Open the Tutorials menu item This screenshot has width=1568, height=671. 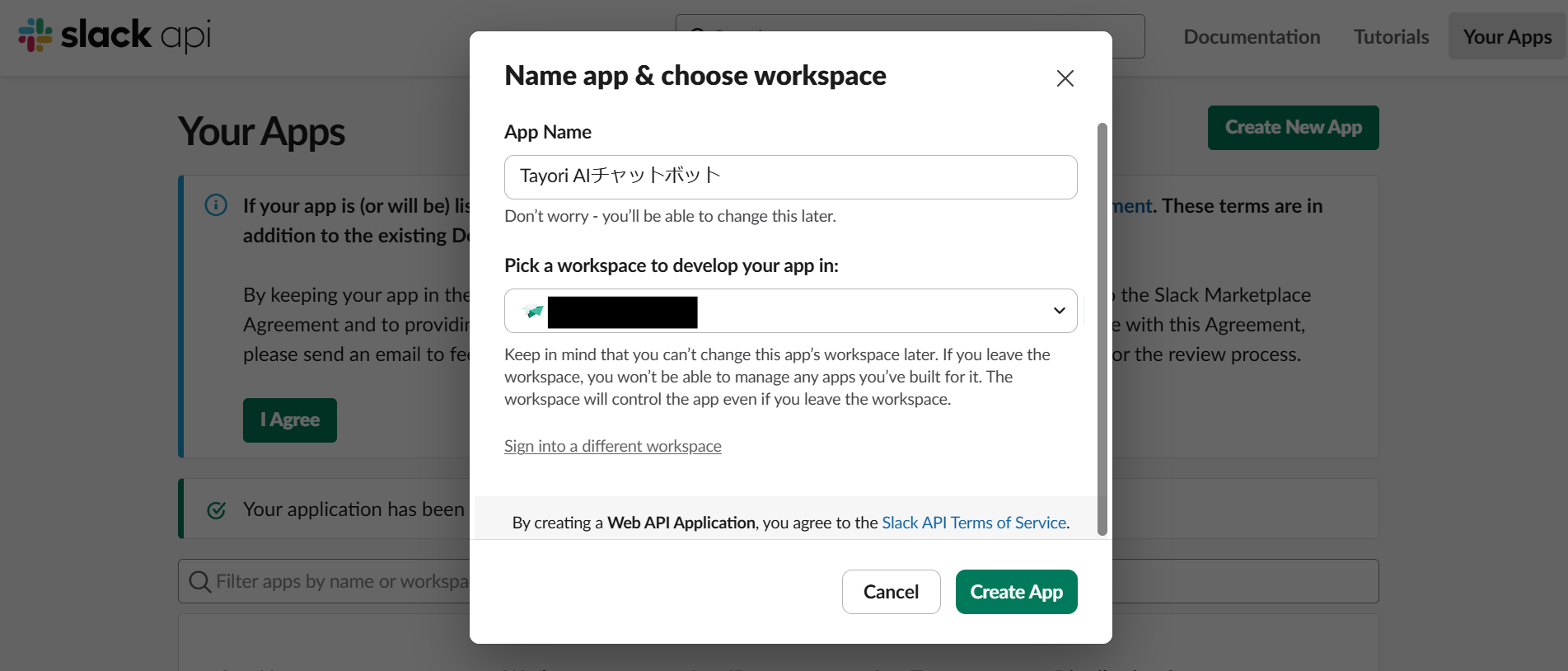click(1391, 37)
